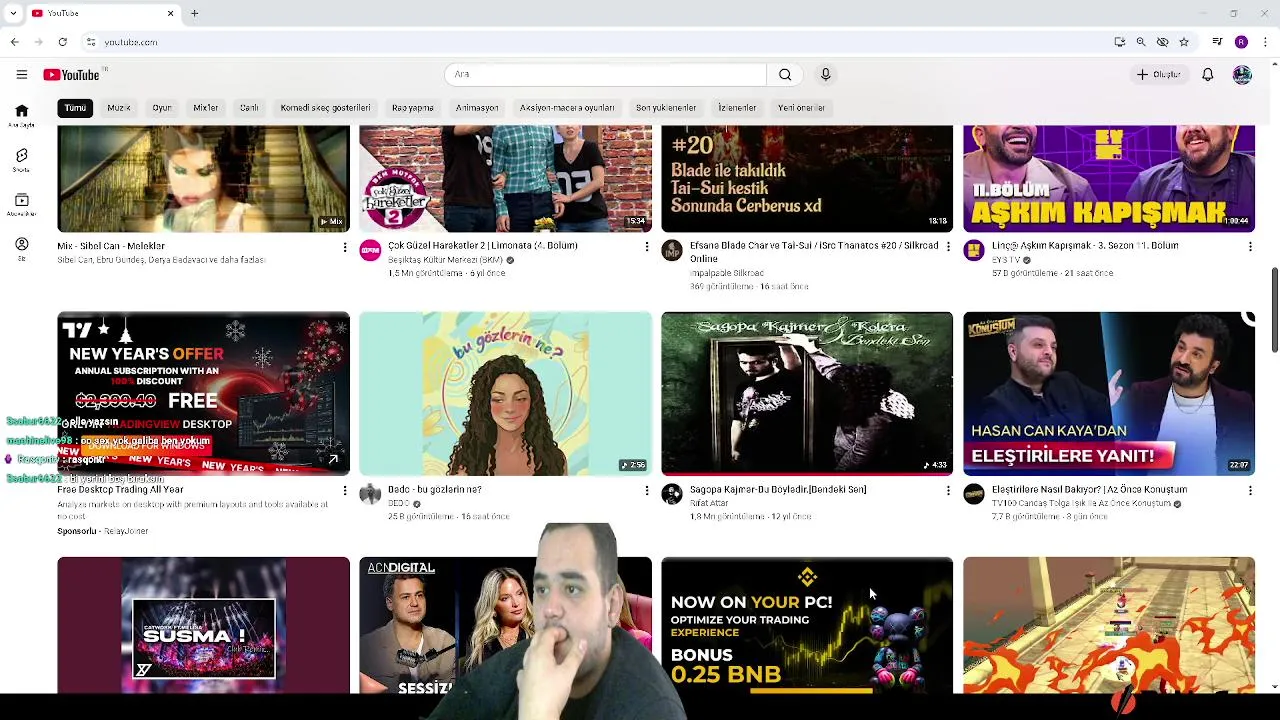Screen dimensions: 1280x720
Task: Click the page vertical scrollbar thumb
Action: point(1274,310)
